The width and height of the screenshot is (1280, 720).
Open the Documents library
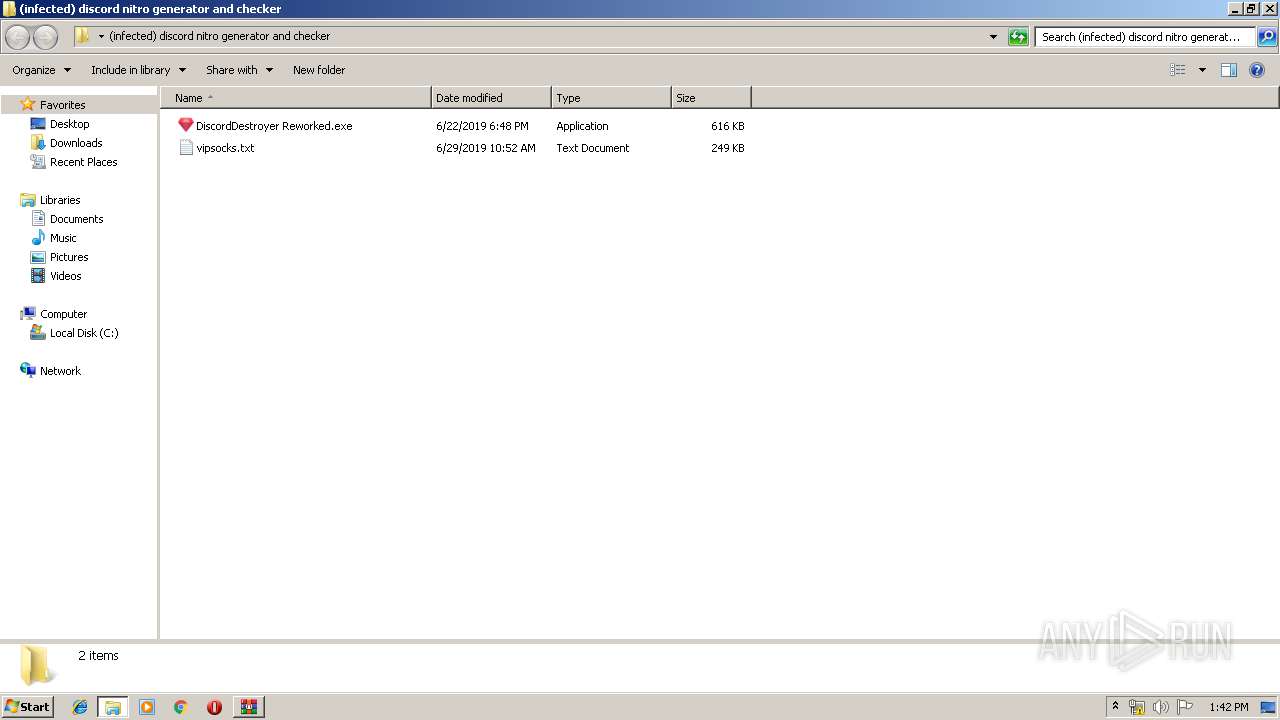coord(76,219)
